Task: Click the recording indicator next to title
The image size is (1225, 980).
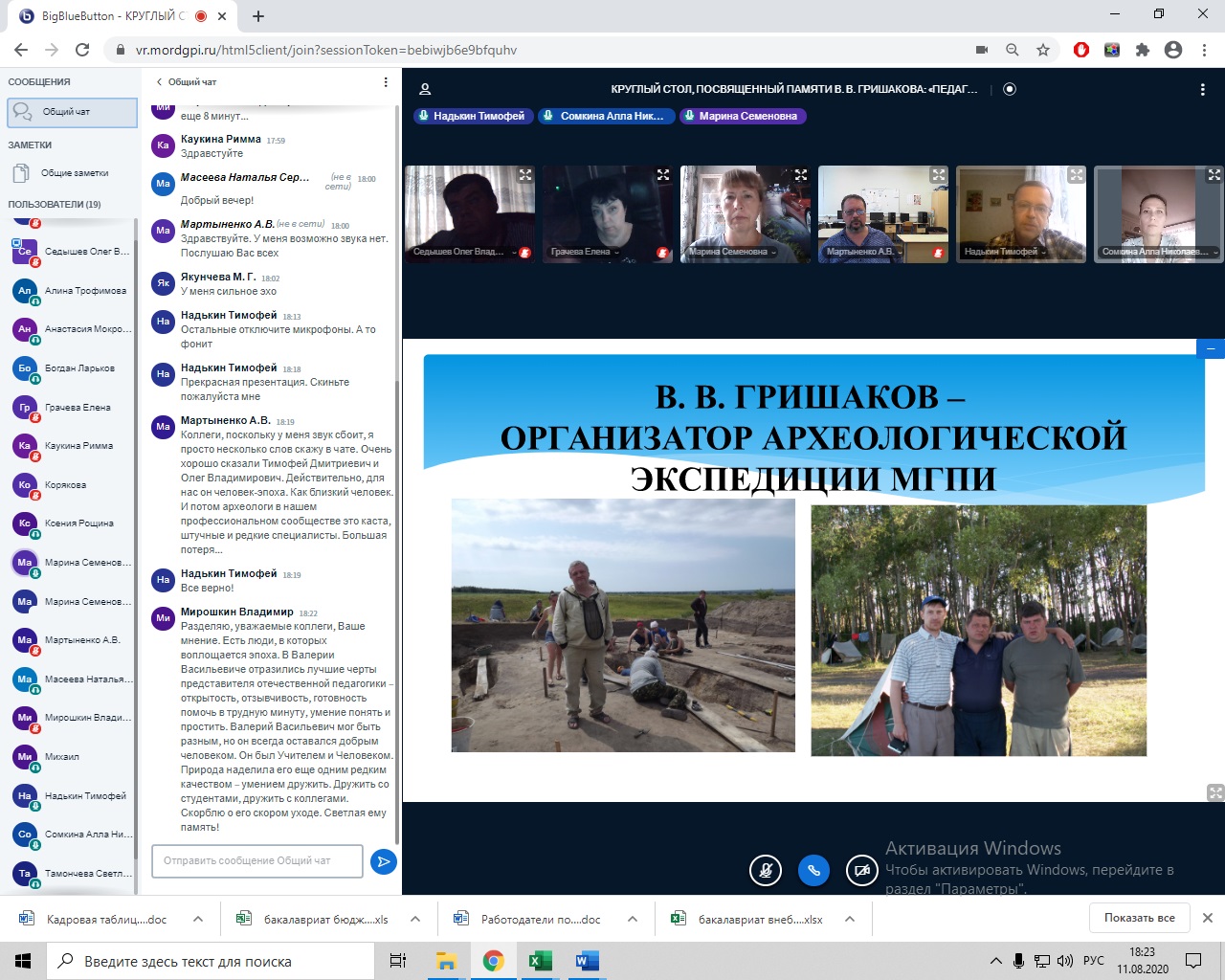Action: pos(1009,89)
